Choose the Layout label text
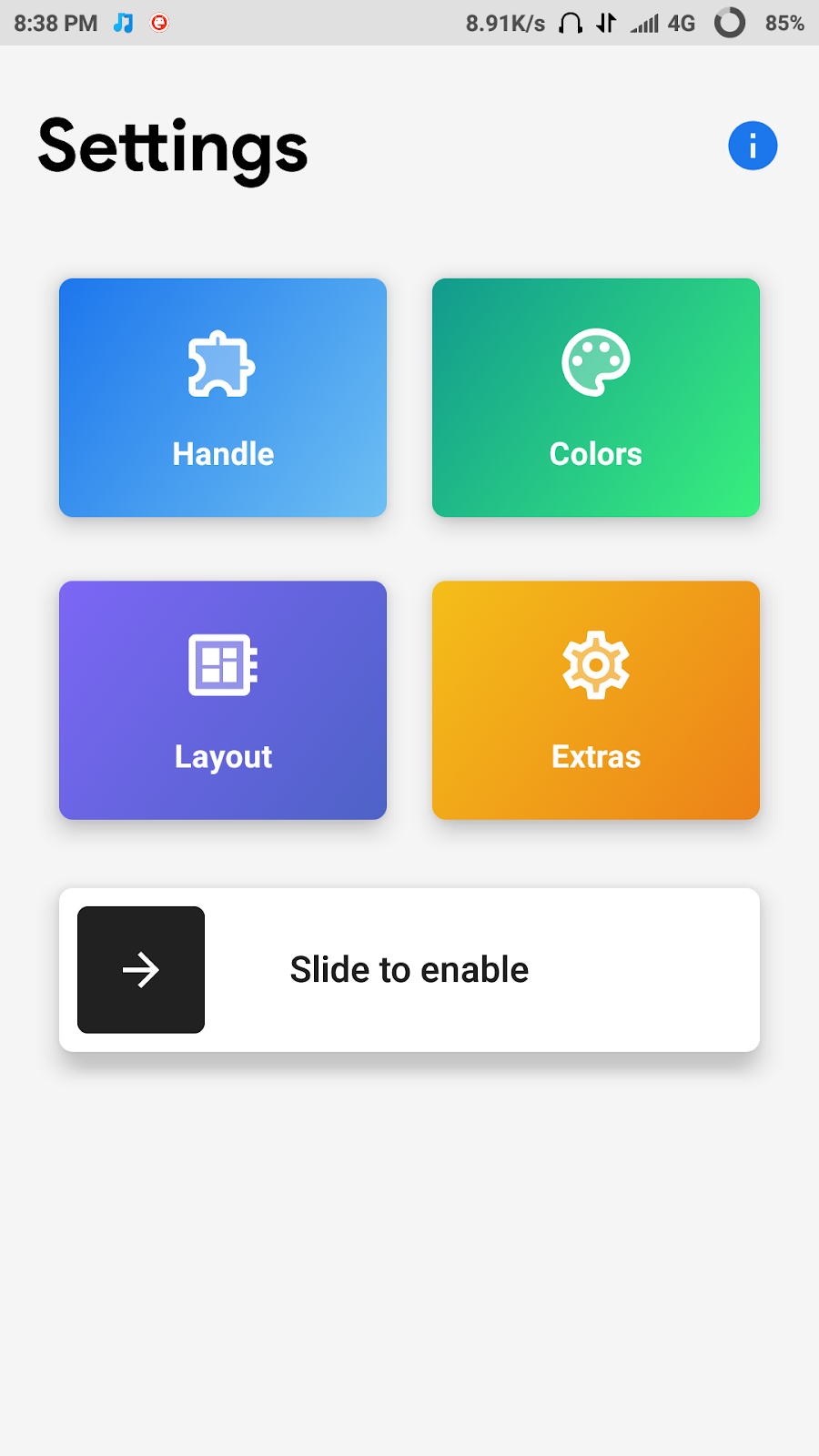The image size is (819, 1456). click(x=223, y=756)
